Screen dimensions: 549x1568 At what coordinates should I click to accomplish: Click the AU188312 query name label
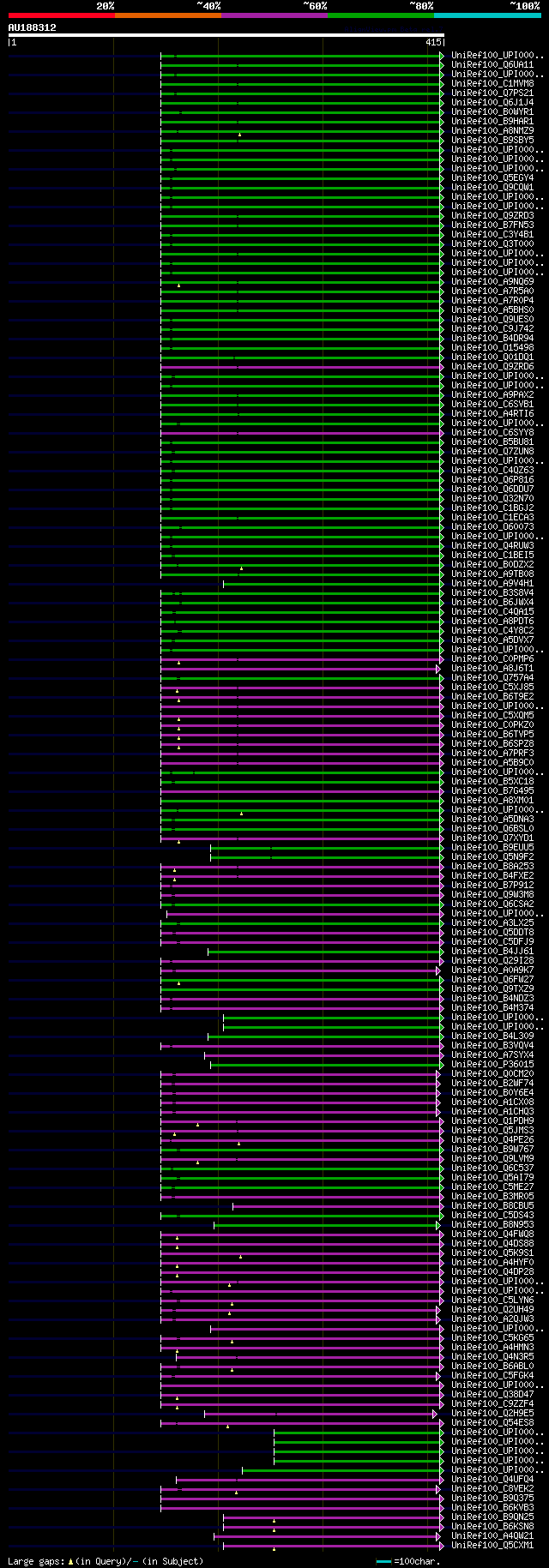point(33,27)
